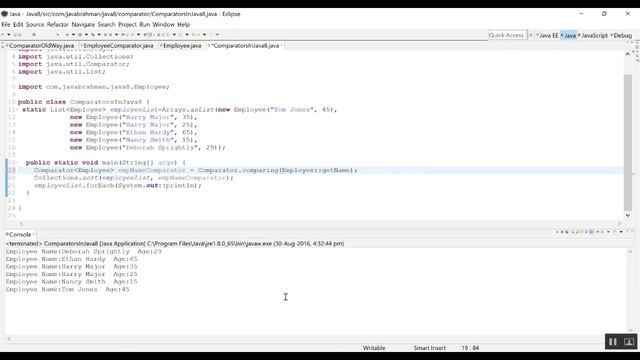Pause the video playback
The height and width of the screenshot is (360, 640).
click(x=613, y=342)
